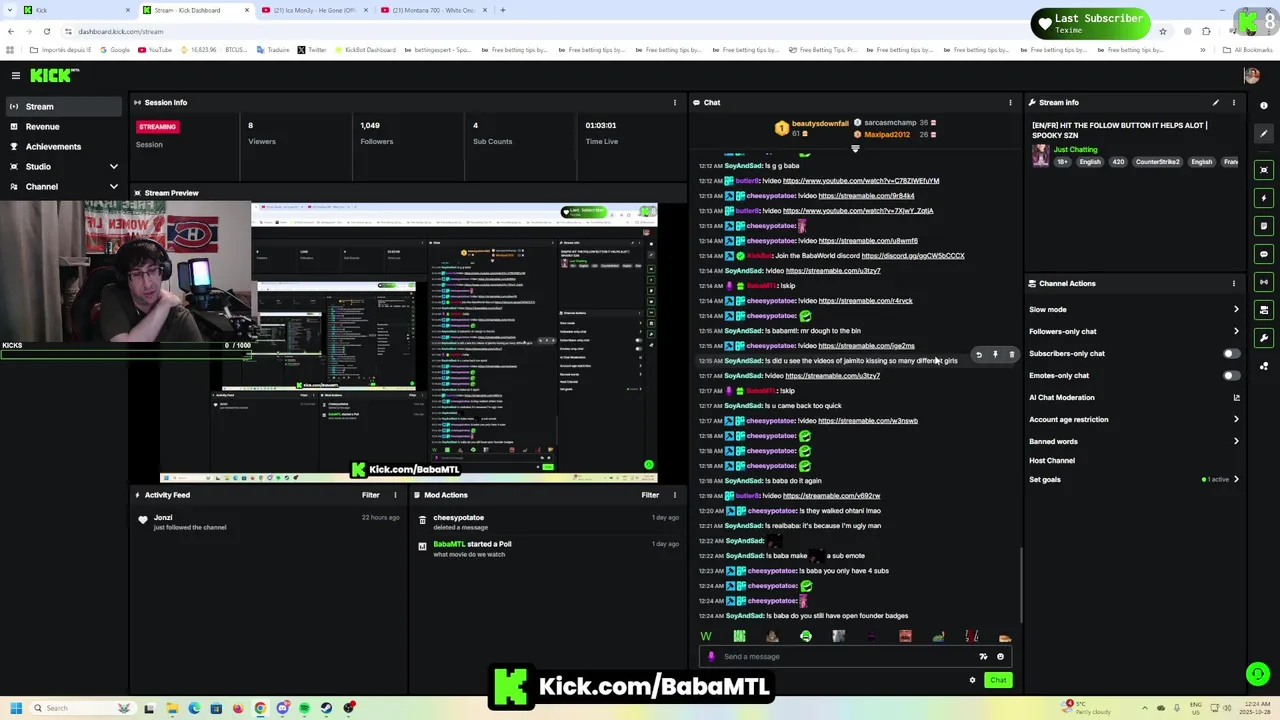Image resolution: width=1280 pixels, height=720 pixels.
Task: Toggle the lightning bolt widget in right rail
Action: (x=1264, y=198)
